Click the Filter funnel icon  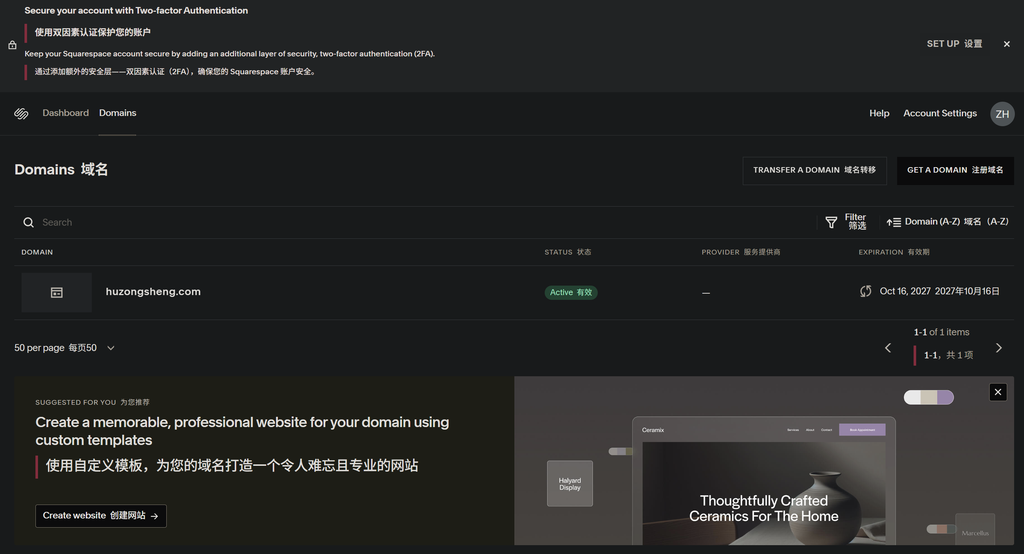click(831, 223)
